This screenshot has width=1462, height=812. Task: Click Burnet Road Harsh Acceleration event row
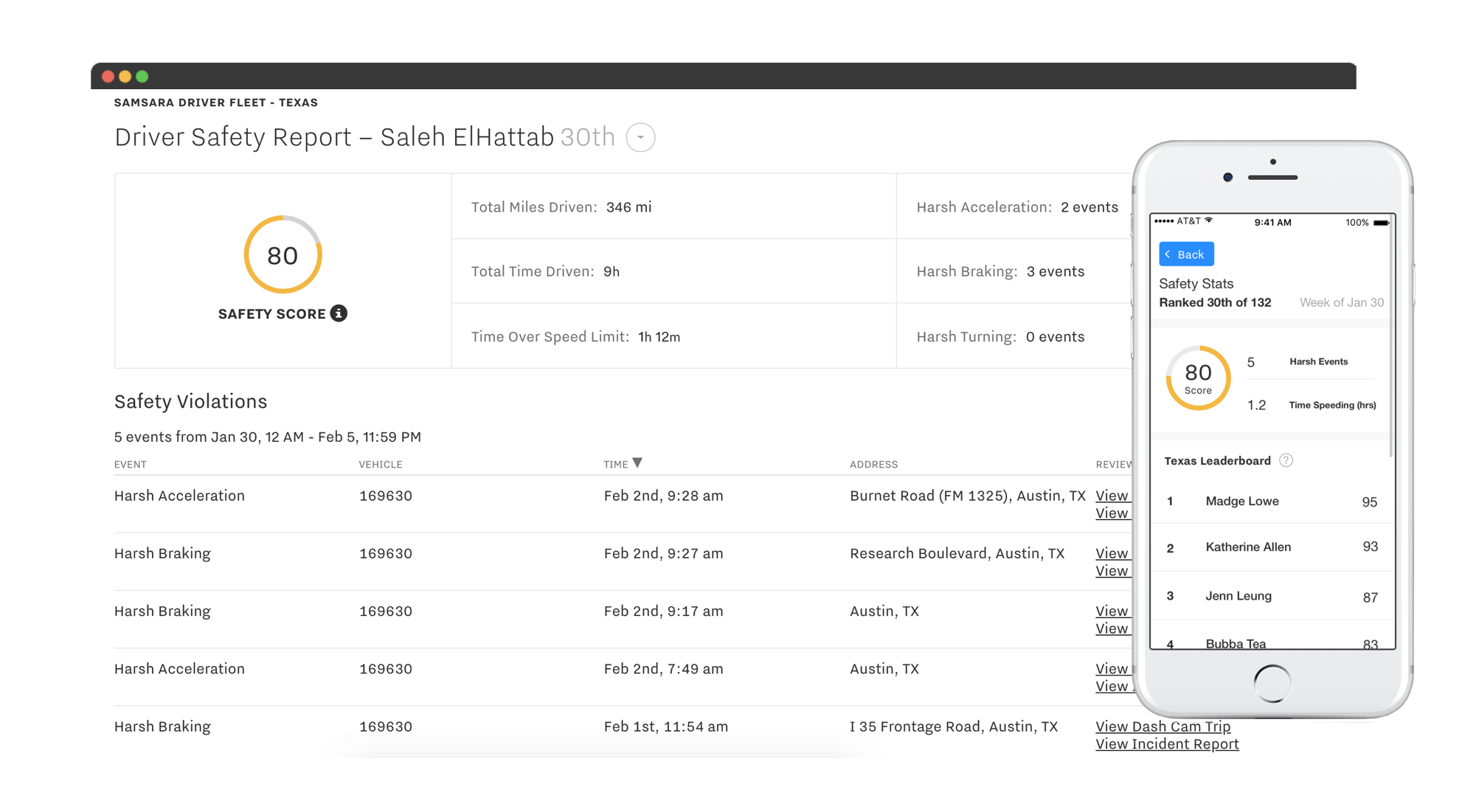tap(179, 496)
